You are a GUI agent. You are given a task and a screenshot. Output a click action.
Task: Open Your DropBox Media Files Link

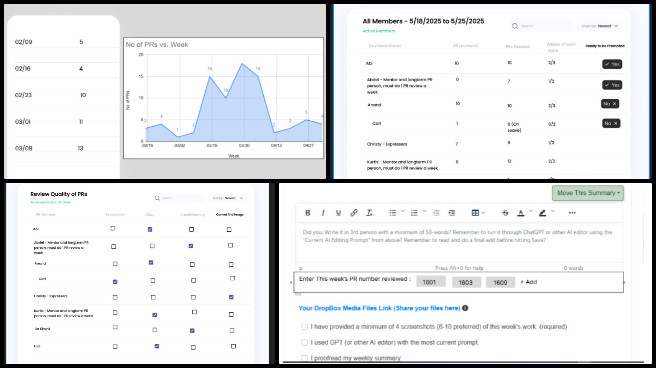point(379,308)
